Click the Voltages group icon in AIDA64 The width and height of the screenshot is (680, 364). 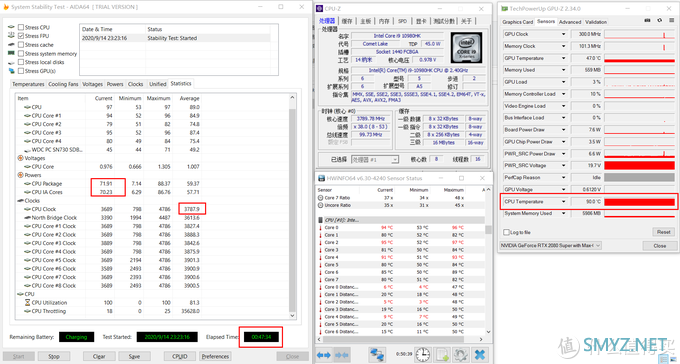pos(20,158)
